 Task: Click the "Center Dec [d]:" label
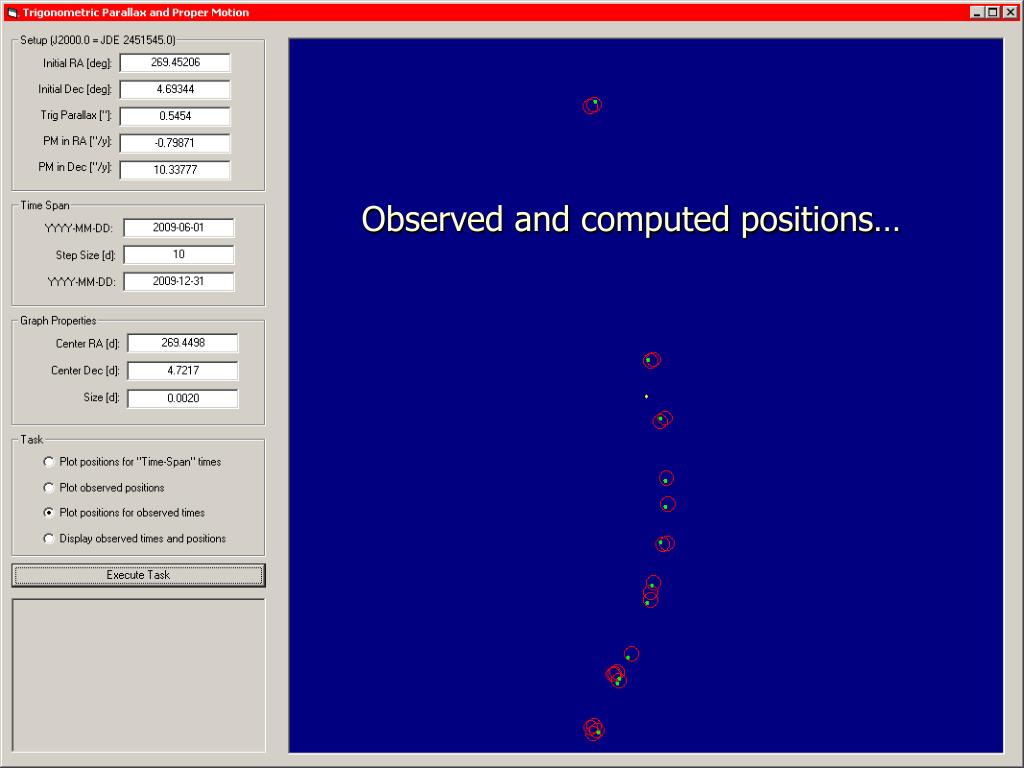[x=86, y=371]
